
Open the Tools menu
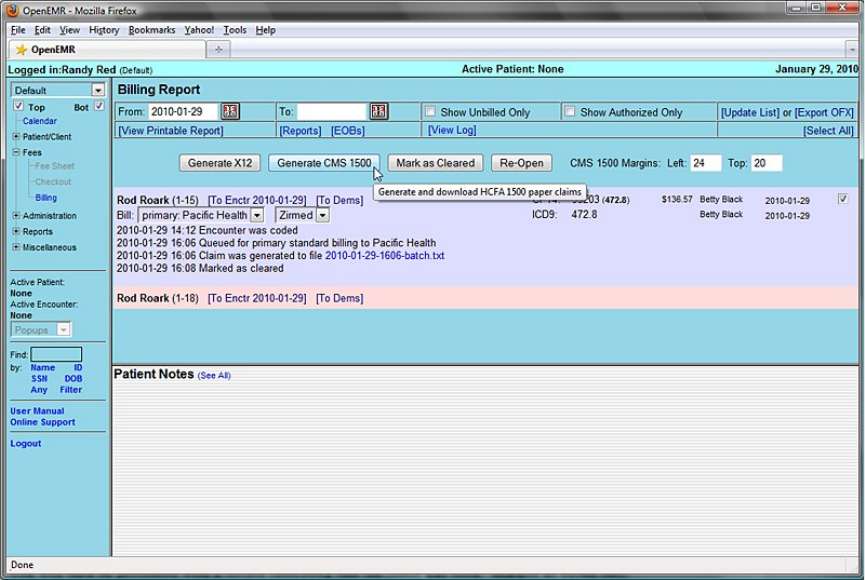tap(234, 30)
